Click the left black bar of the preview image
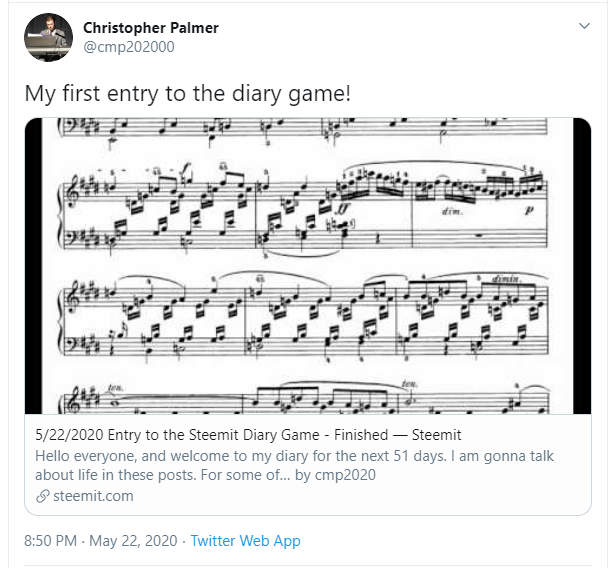 [x=33, y=266]
